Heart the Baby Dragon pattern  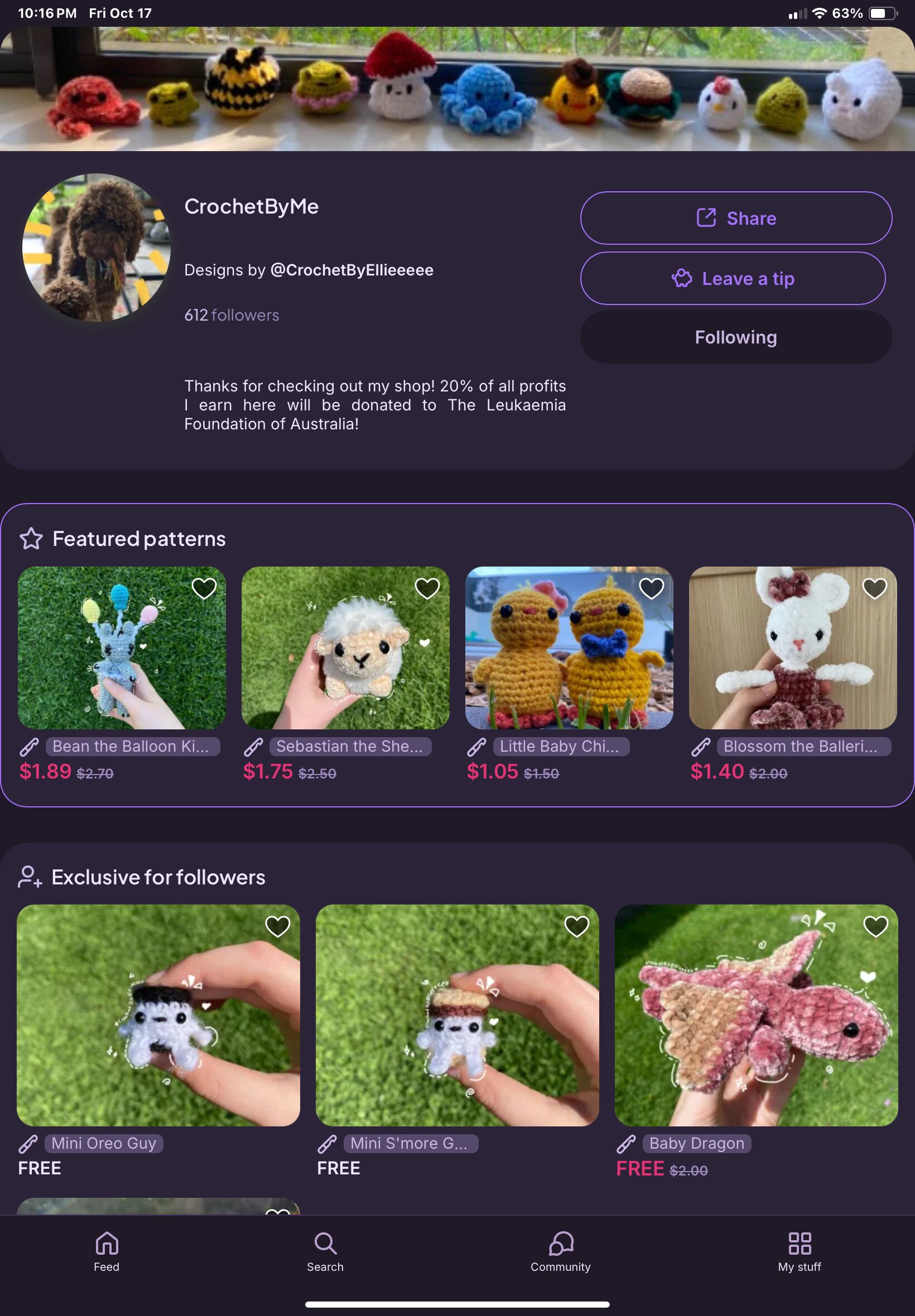[875, 926]
